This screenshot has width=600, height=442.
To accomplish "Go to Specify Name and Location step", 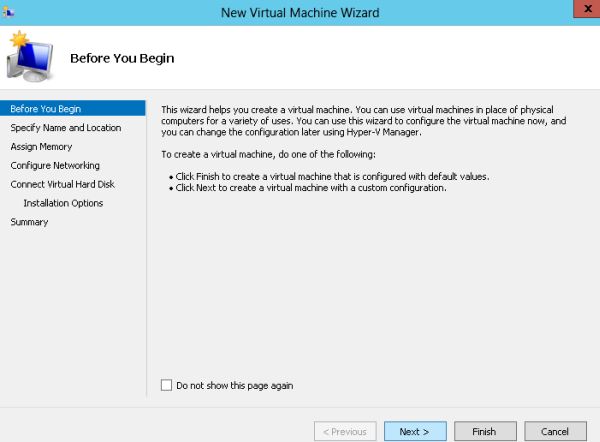I will [x=66, y=128].
